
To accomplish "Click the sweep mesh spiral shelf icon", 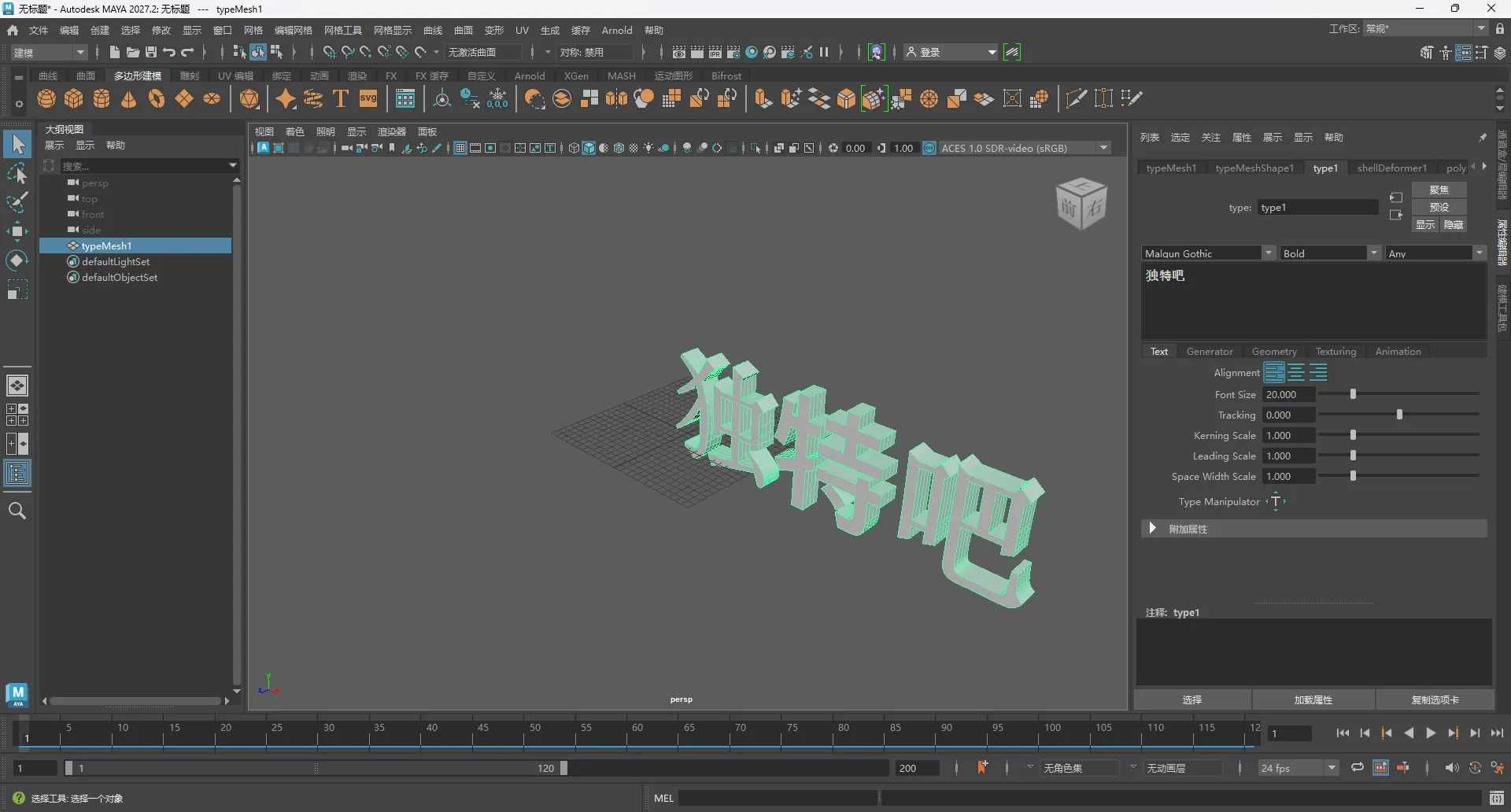I will (x=313, y=99).
